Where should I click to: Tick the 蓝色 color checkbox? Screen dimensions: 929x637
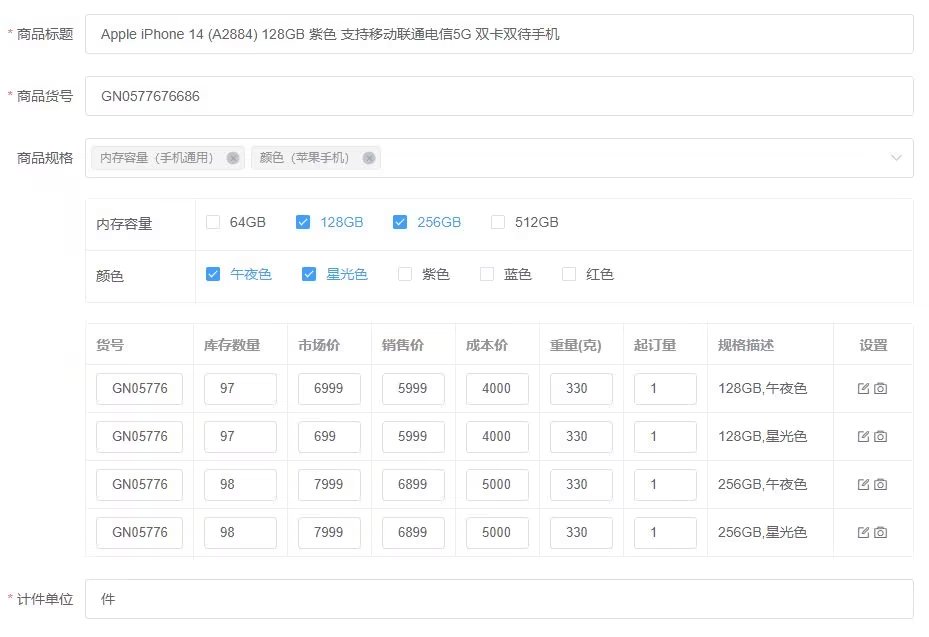coord(486,274)
